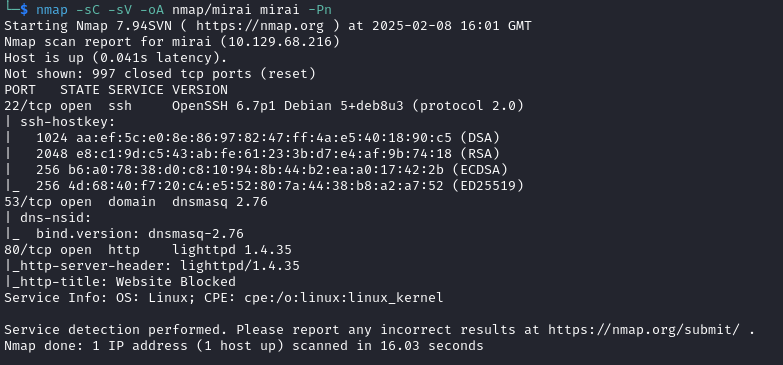Screen dimensions: 783x365
Task: Click the RSA hostkey fingerprint line
Action: (268, 153)
